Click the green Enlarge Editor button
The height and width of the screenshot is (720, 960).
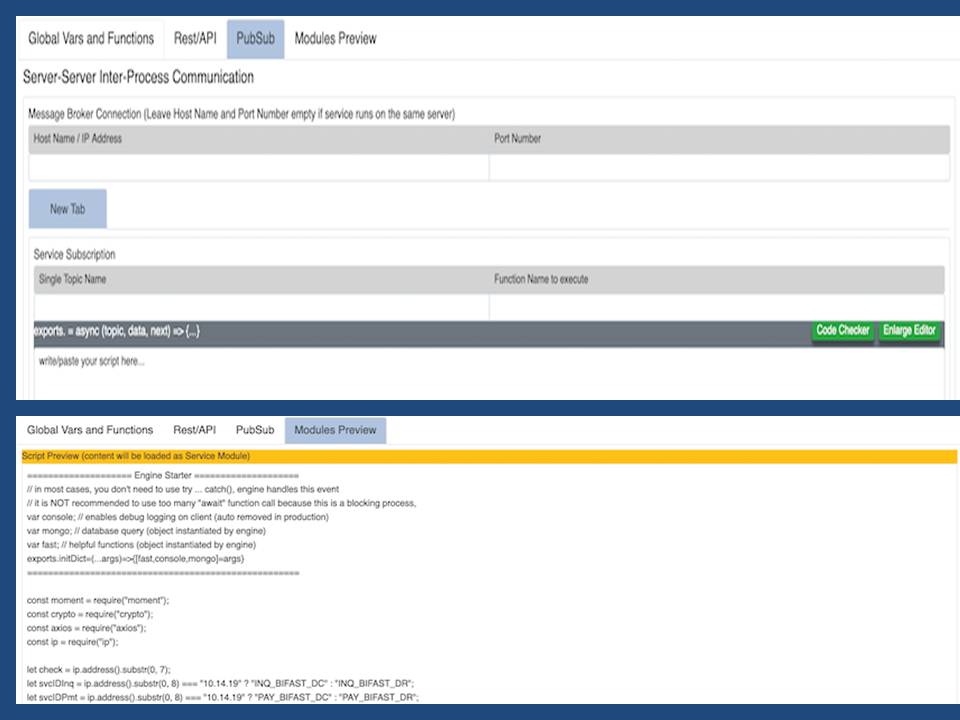909,331
